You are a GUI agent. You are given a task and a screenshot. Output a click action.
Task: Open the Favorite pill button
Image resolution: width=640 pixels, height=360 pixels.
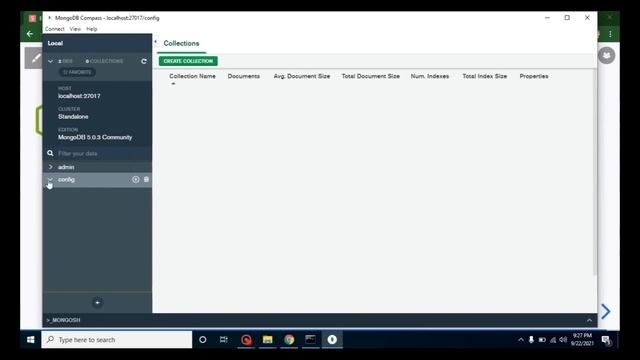pyautogui.click(x=77, y=72)
